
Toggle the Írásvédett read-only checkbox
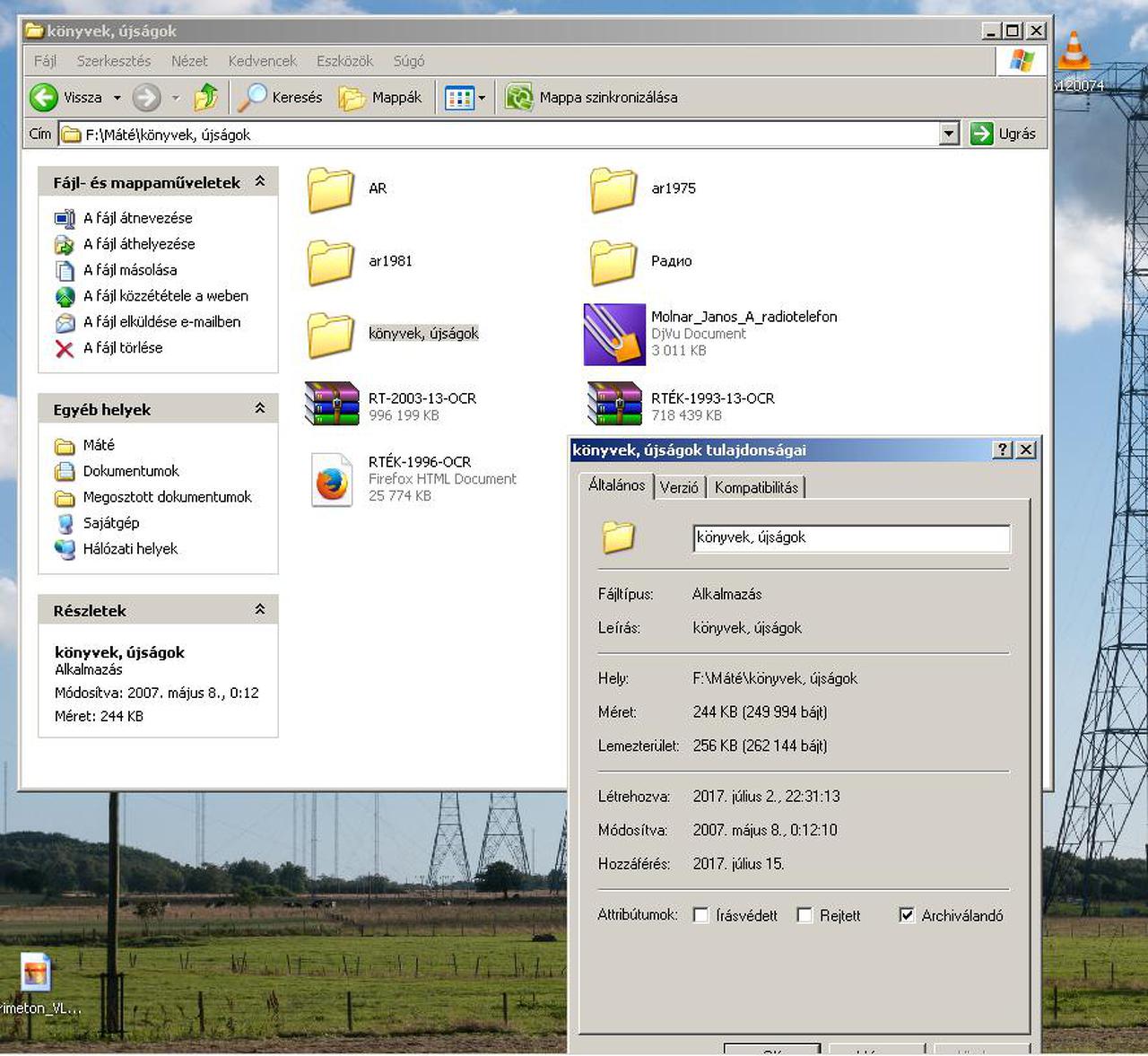[x=701, y=915]
